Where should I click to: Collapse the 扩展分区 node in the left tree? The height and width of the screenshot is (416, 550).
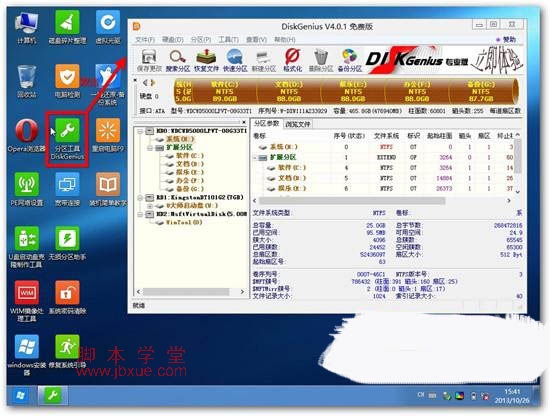pos(150,148)
